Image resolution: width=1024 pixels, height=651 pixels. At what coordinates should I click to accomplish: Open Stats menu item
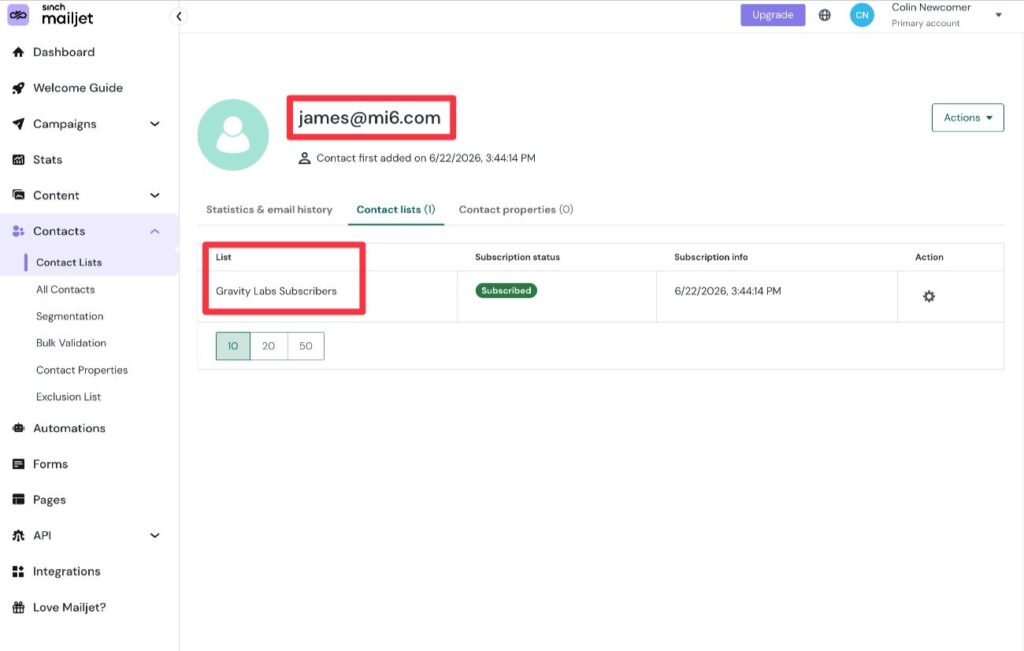pos(48,160)
